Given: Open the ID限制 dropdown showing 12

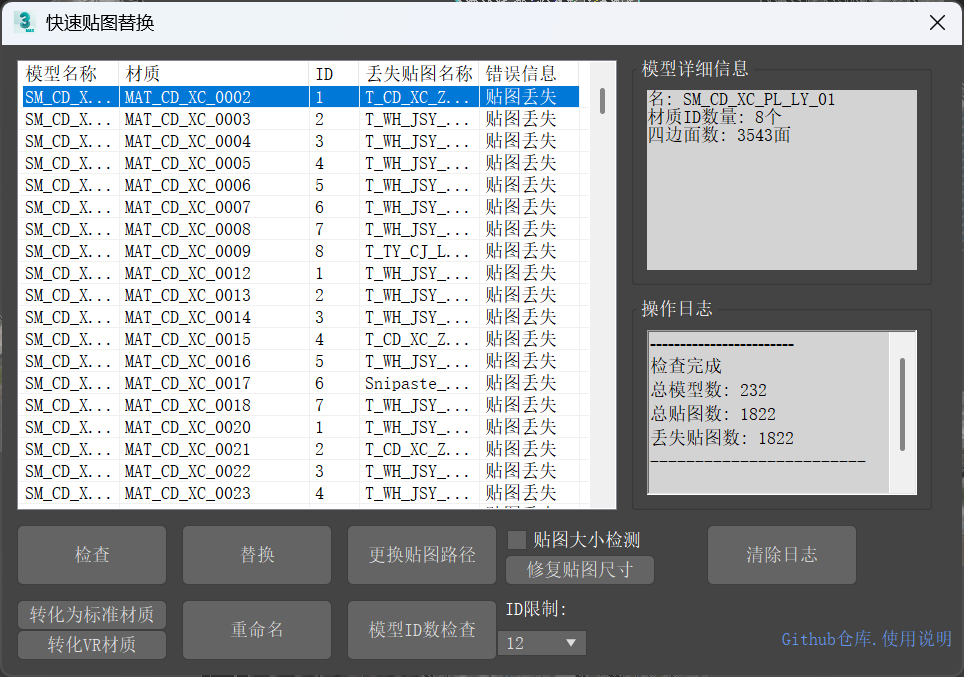Looking at the screenshot, I should tap(542, 643).
